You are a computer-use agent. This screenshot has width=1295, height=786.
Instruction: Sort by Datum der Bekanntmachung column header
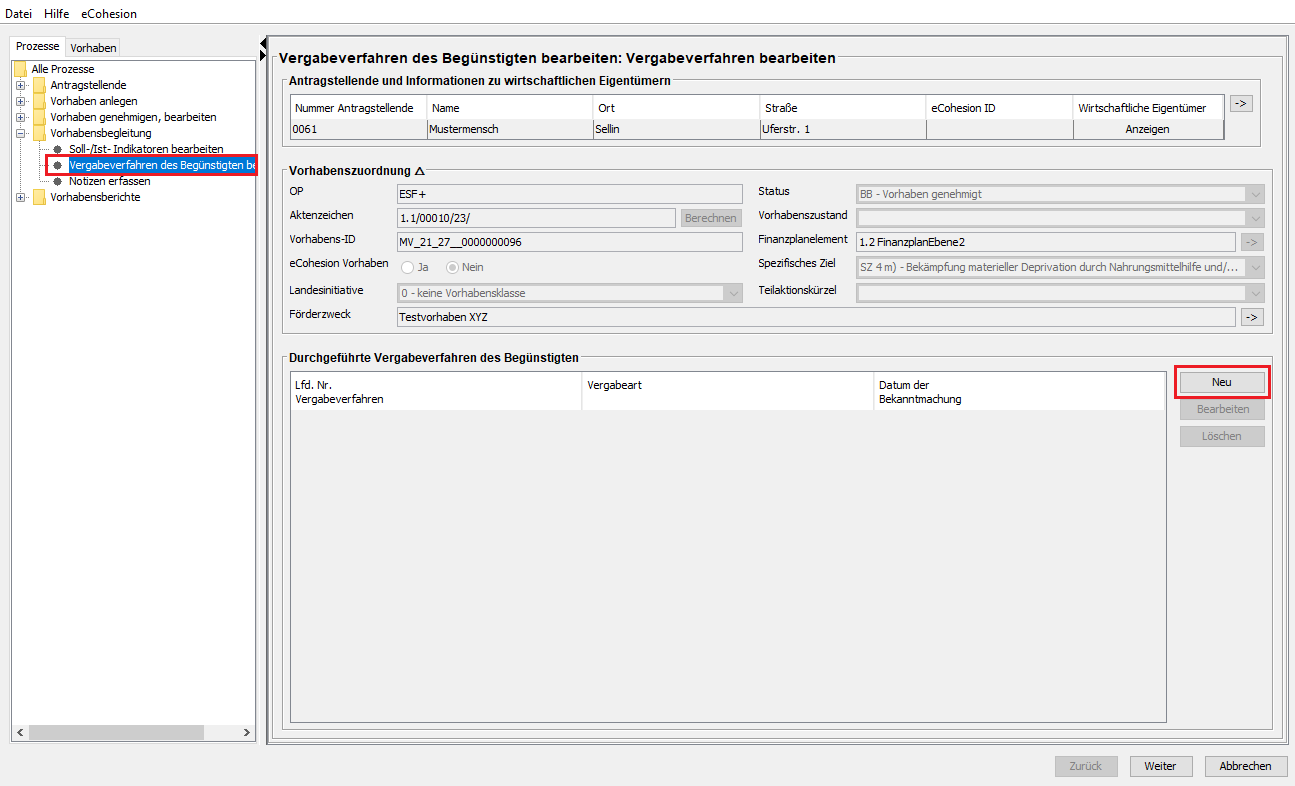coord(1020,392)
